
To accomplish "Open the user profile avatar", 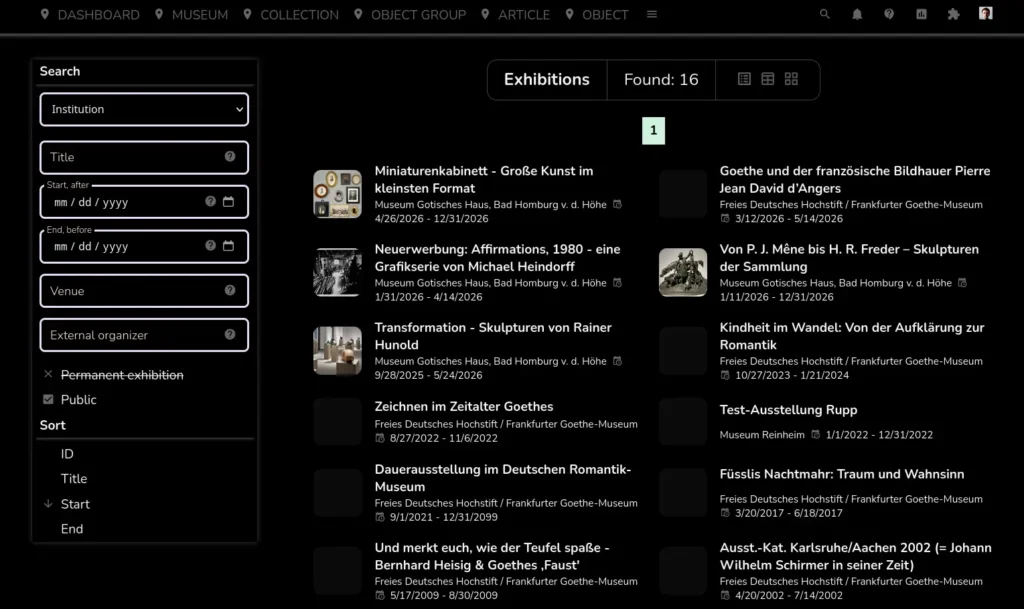I will click(985, 13).
